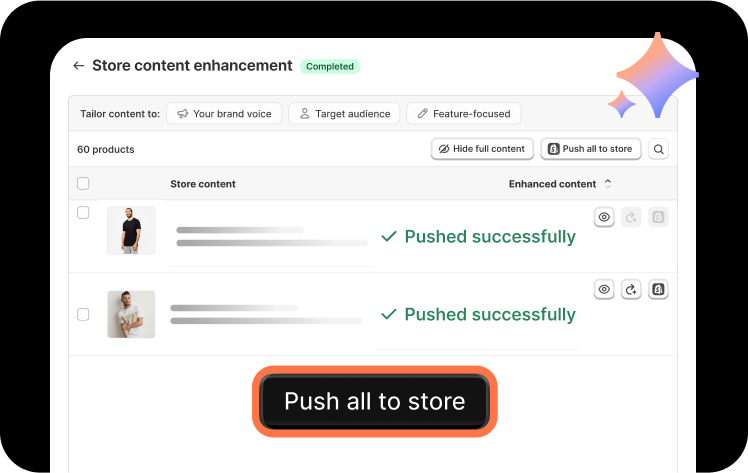Select the Target audience person chip
This screenshot has height=473, width=748.
[344, 114]
